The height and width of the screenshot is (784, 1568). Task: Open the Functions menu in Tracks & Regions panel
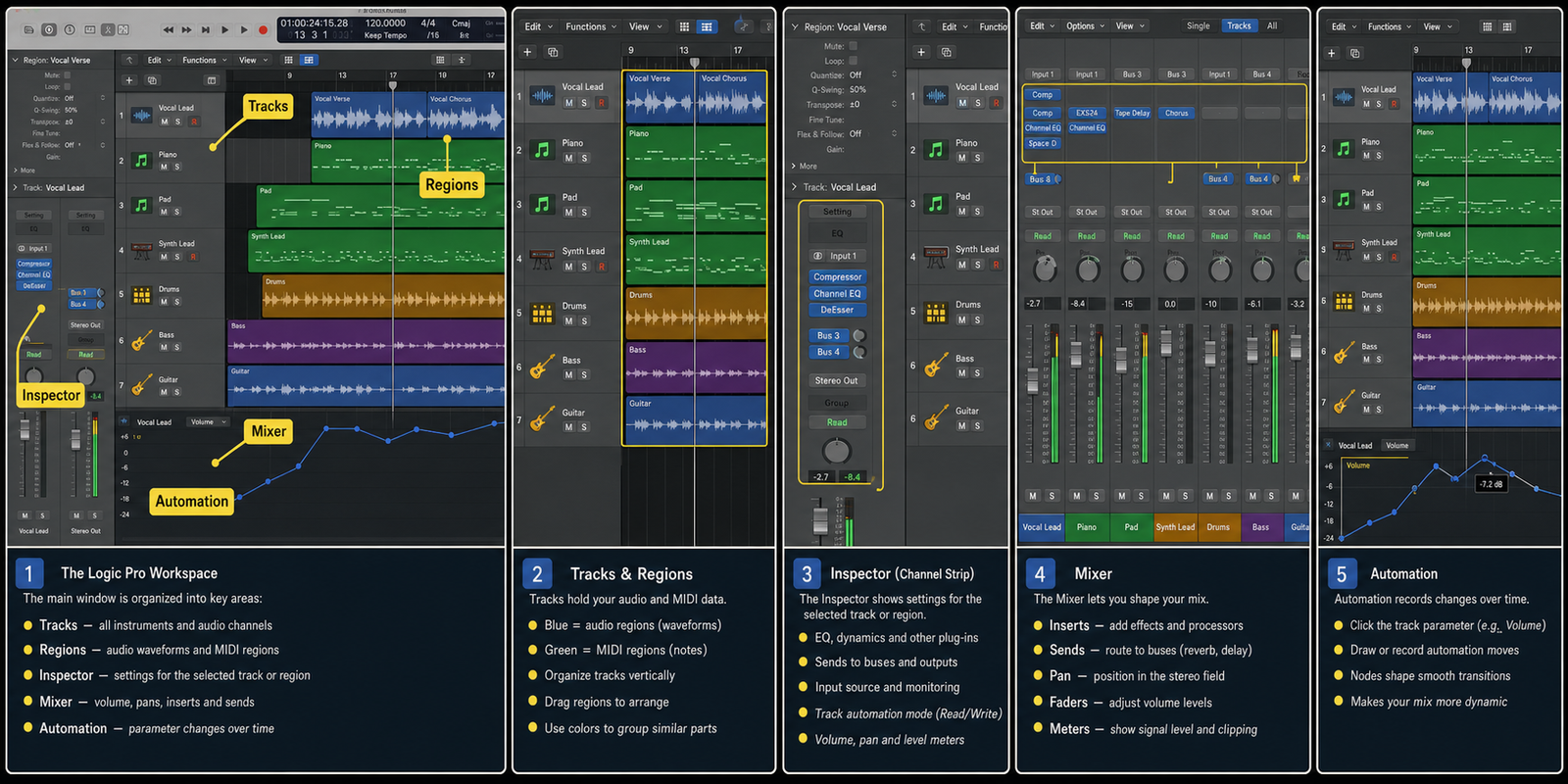(x=591, y=26)
